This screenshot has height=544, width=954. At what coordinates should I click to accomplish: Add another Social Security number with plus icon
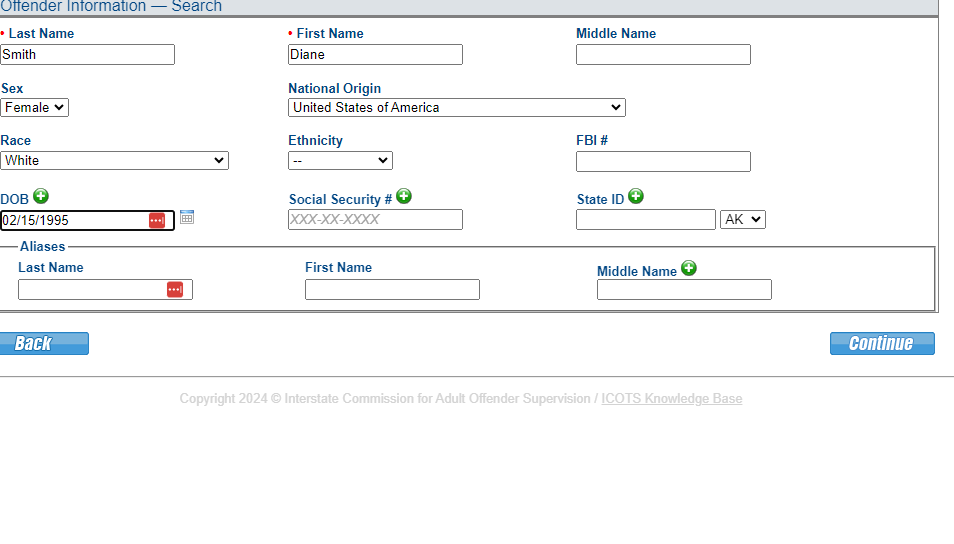pyautogui.click(x=404, y=197)
